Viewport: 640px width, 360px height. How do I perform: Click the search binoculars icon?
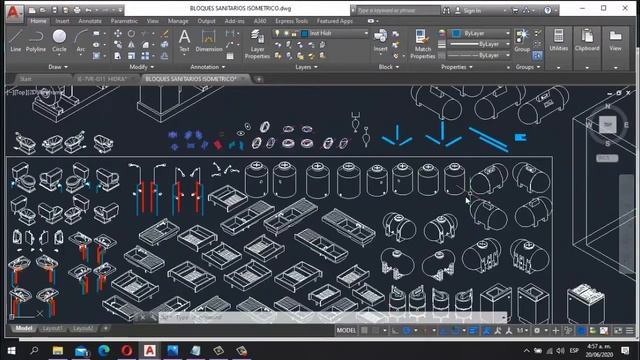click(x=446, y=10)
